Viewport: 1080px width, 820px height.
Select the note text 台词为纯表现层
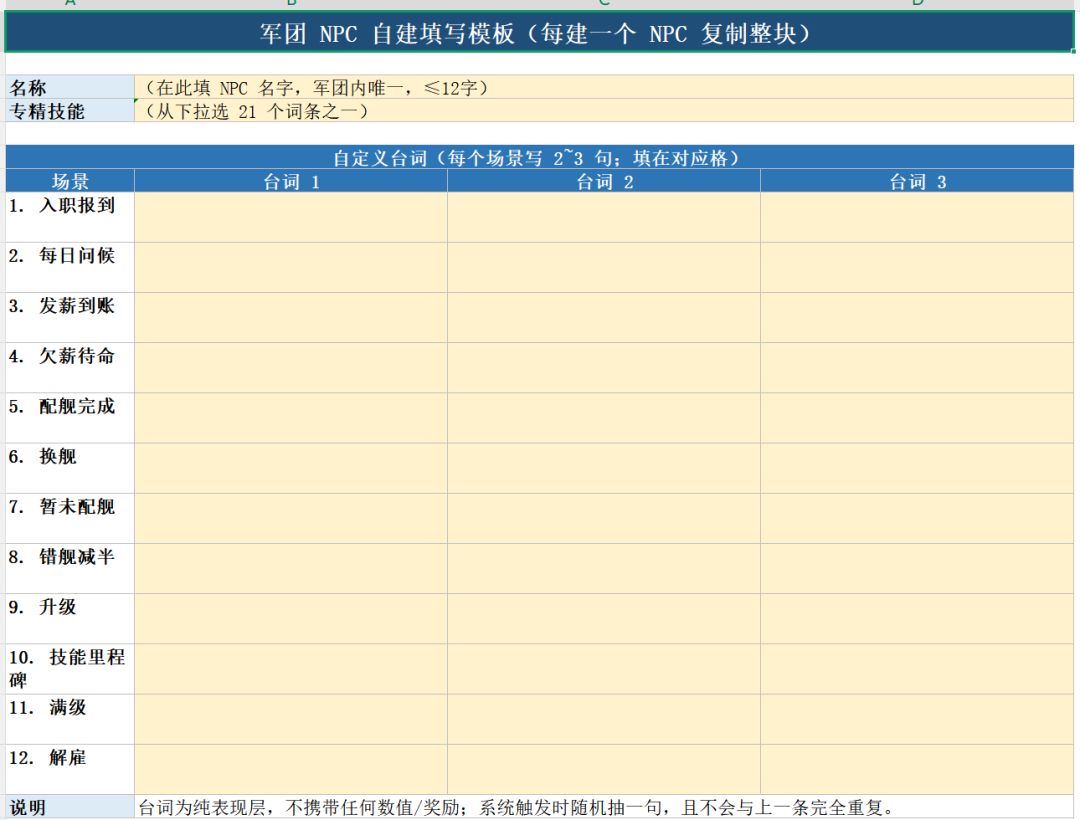pyautogui.click(x=517, y=808)
